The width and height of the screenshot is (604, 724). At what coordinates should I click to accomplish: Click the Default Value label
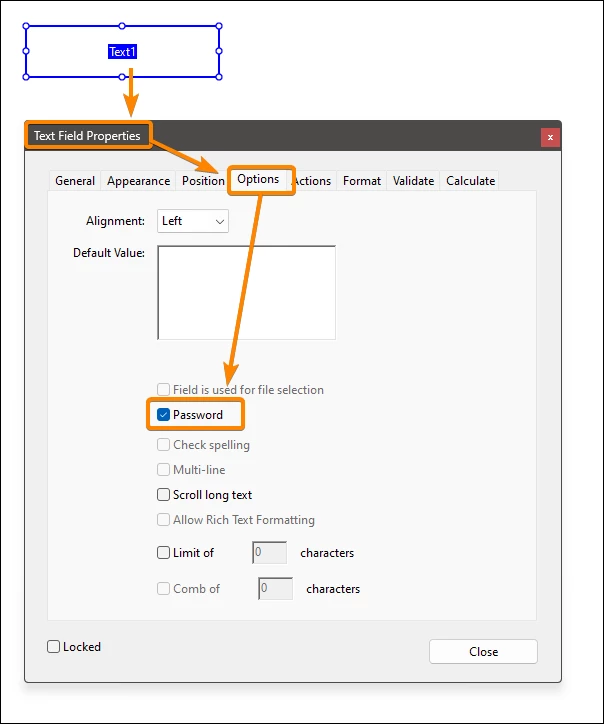point(109,253)
